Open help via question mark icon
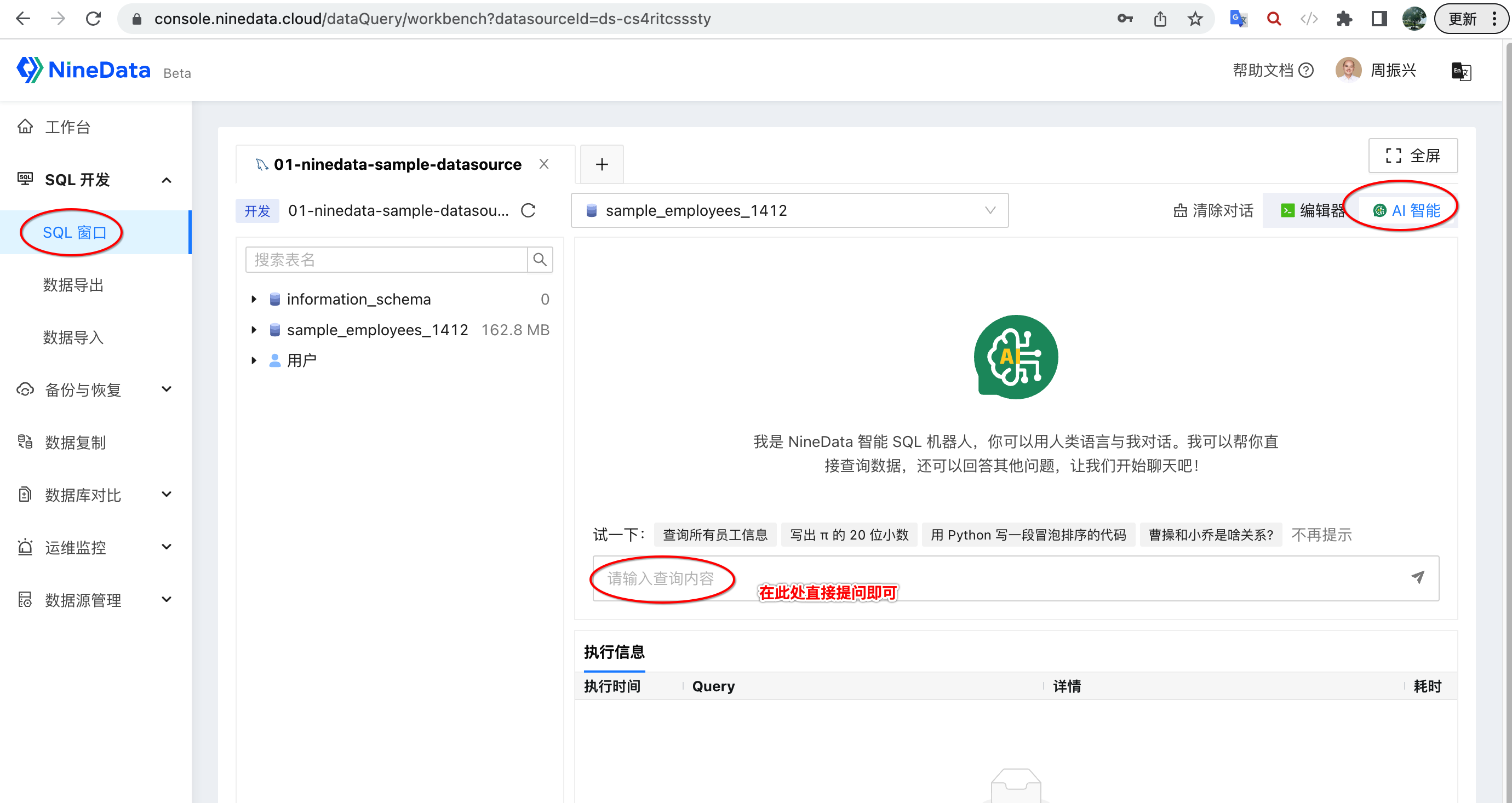 pos(1307,70)
